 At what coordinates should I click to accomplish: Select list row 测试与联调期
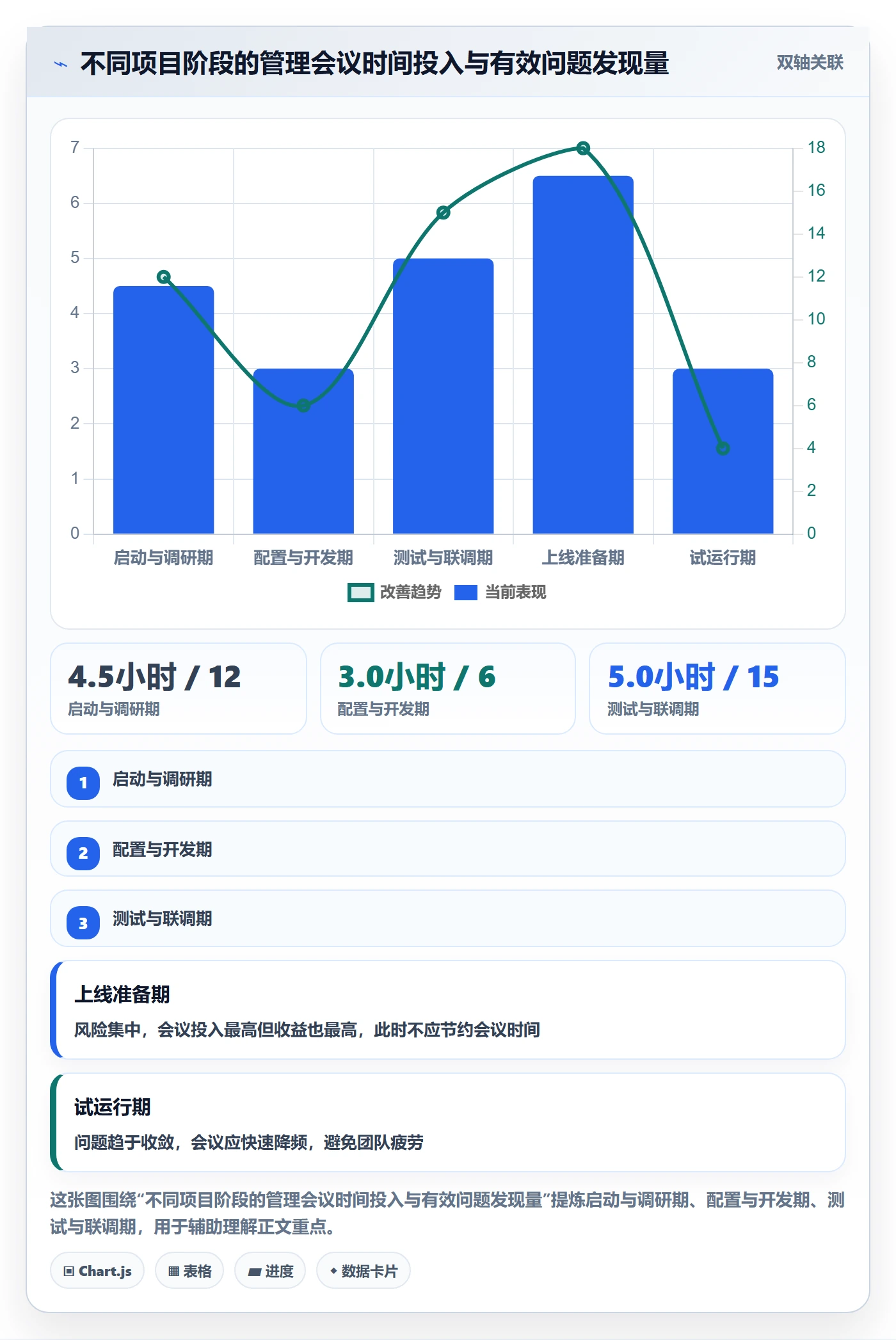448,919
